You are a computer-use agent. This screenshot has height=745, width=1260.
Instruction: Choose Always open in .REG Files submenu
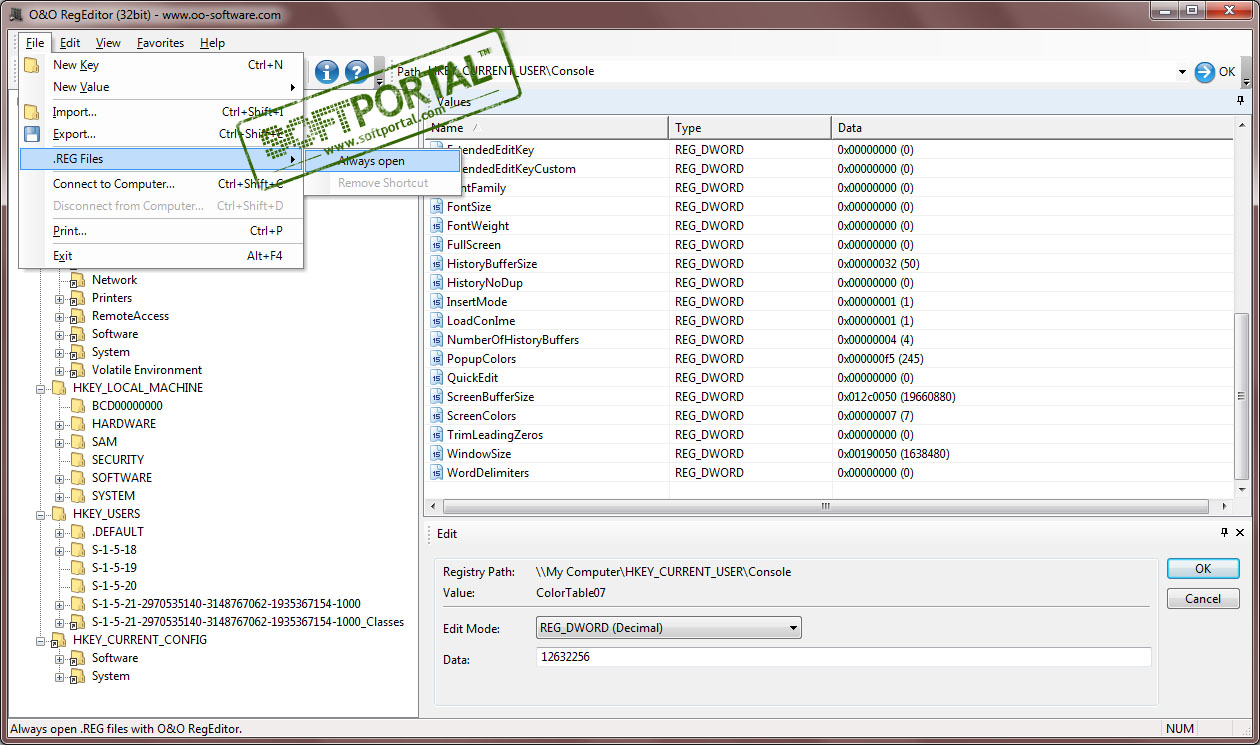[x=381, y=161]
